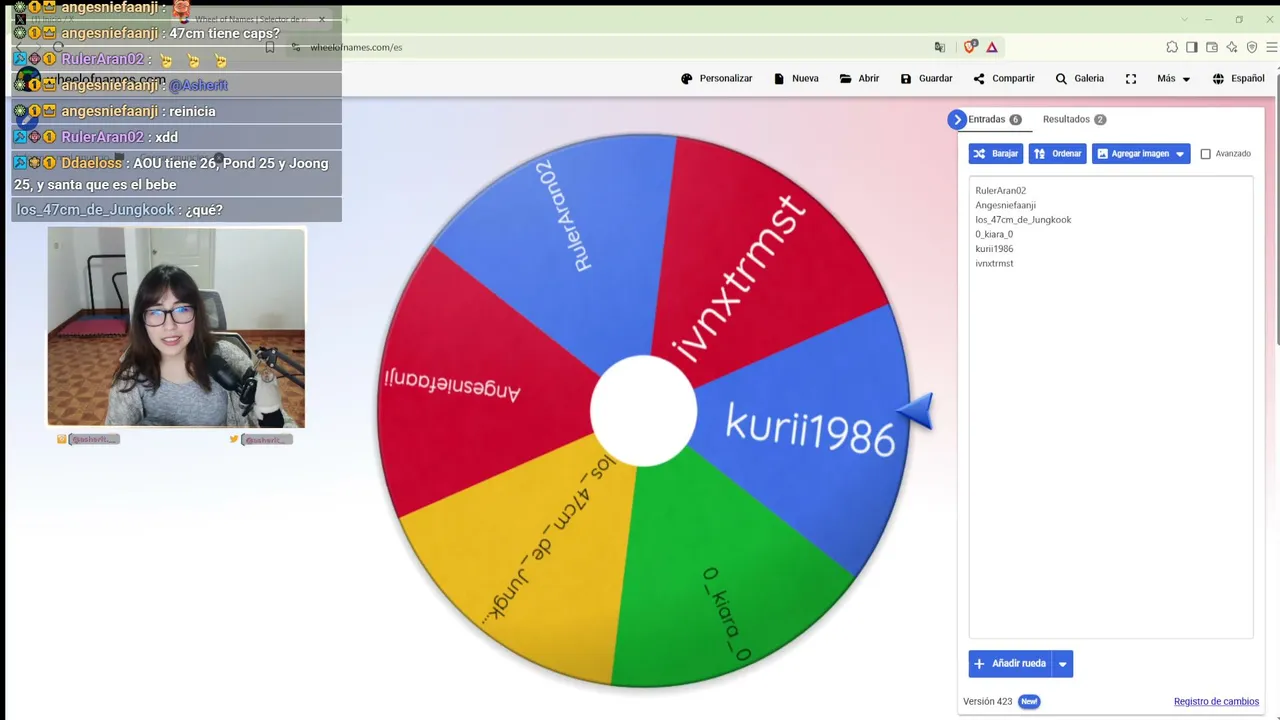Toggle the browser sidebar panel icon

tap(1192, 47)
